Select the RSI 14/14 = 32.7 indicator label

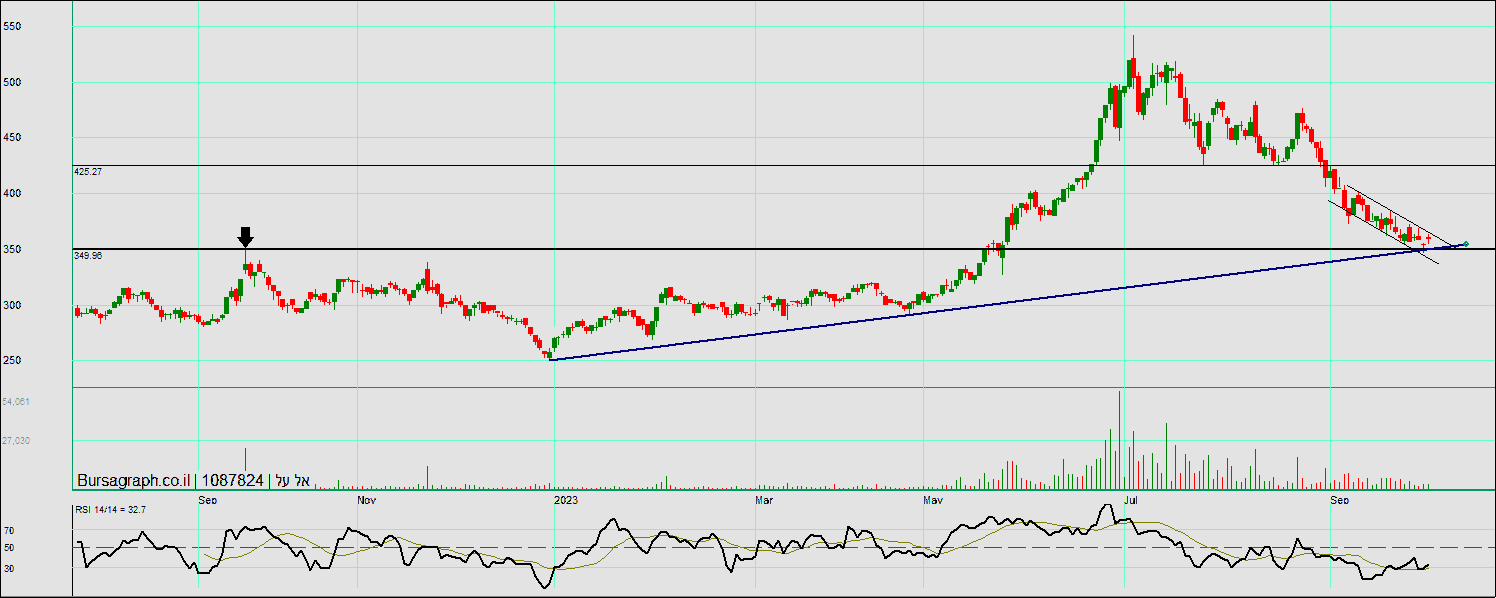110,510
